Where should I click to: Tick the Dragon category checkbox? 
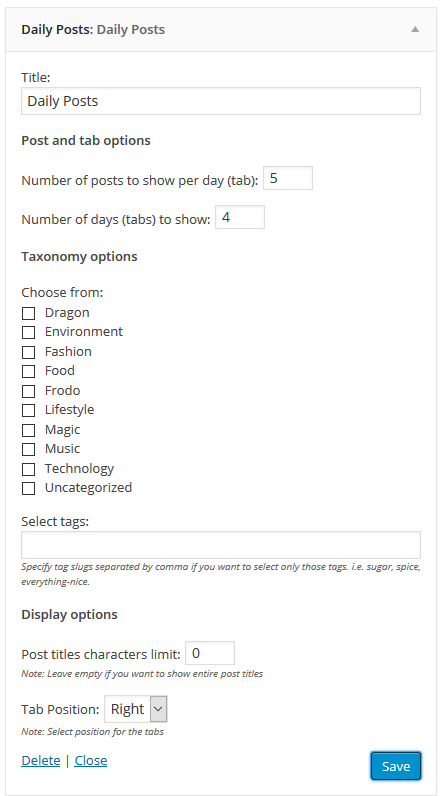click(28, 313)
